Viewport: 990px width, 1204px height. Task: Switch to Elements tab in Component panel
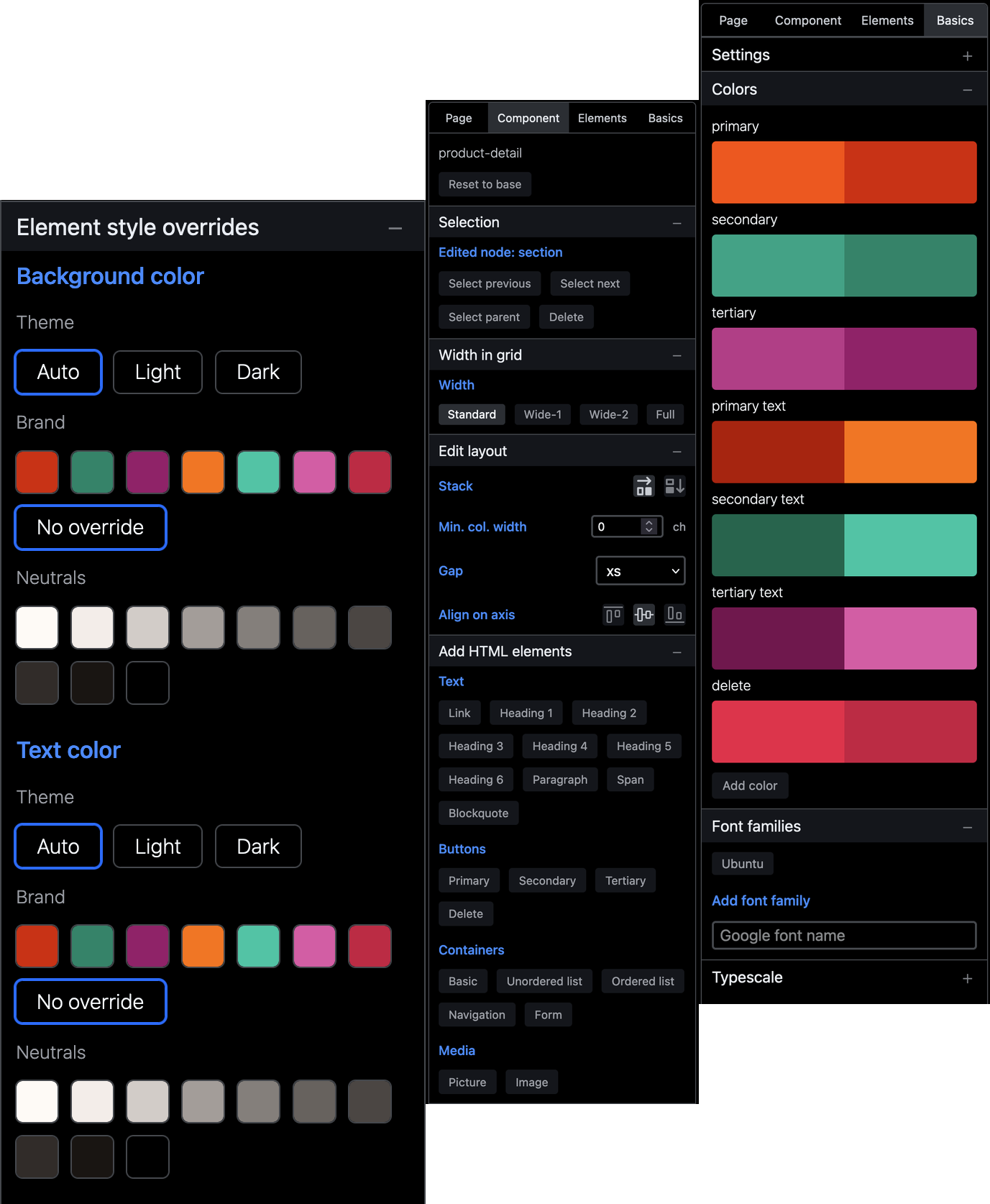point(602,119)
